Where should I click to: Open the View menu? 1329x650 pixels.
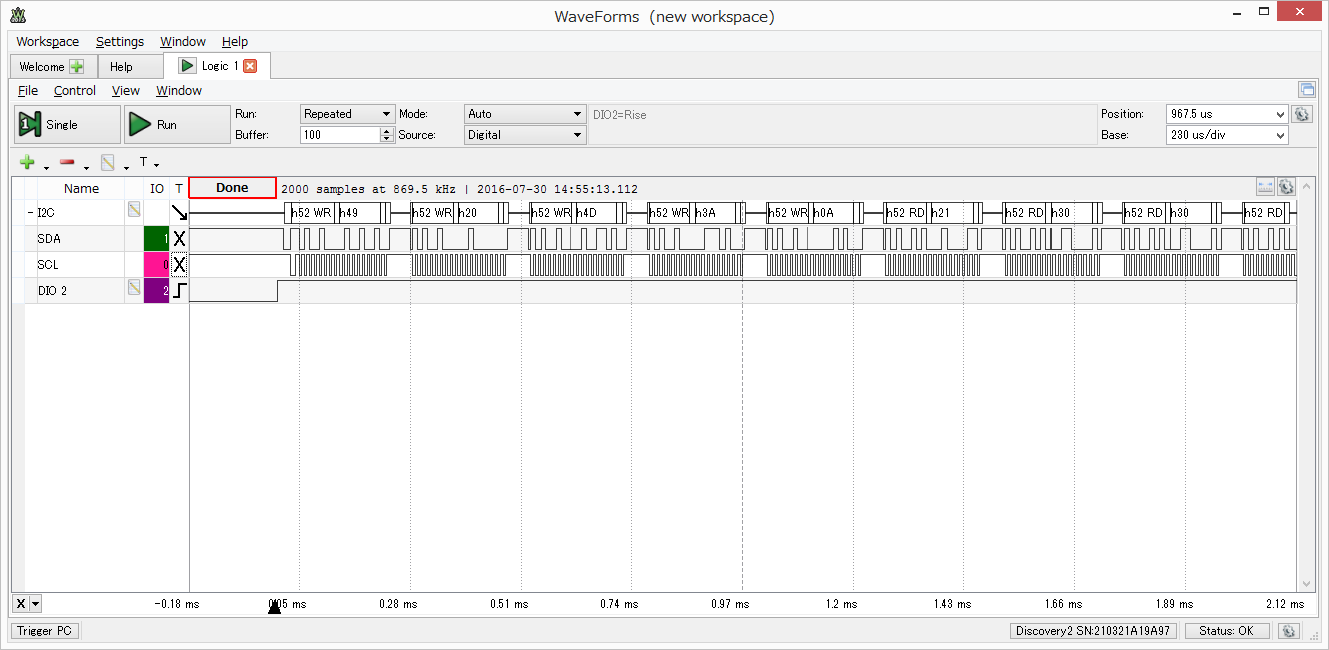coord(126,91)
